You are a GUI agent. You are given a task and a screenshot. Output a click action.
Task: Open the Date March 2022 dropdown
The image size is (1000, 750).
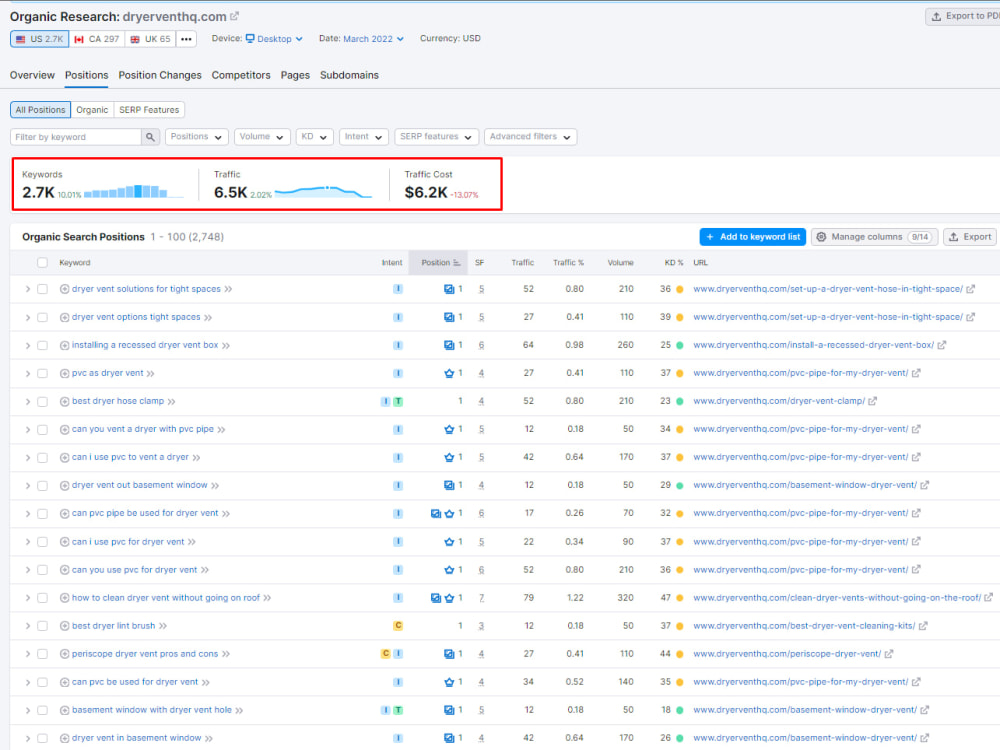pos(373,39)
